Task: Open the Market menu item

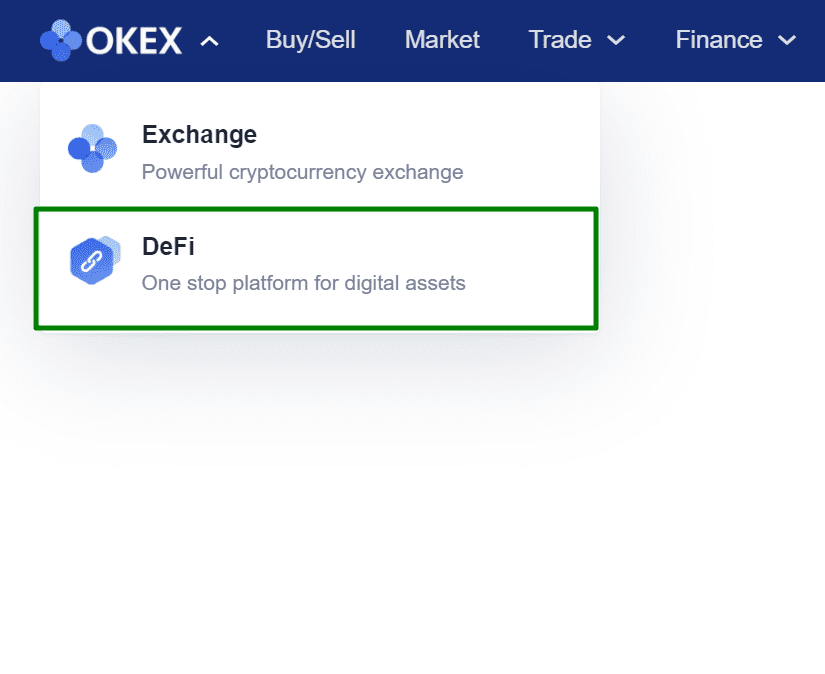Action: pos(441,40)
